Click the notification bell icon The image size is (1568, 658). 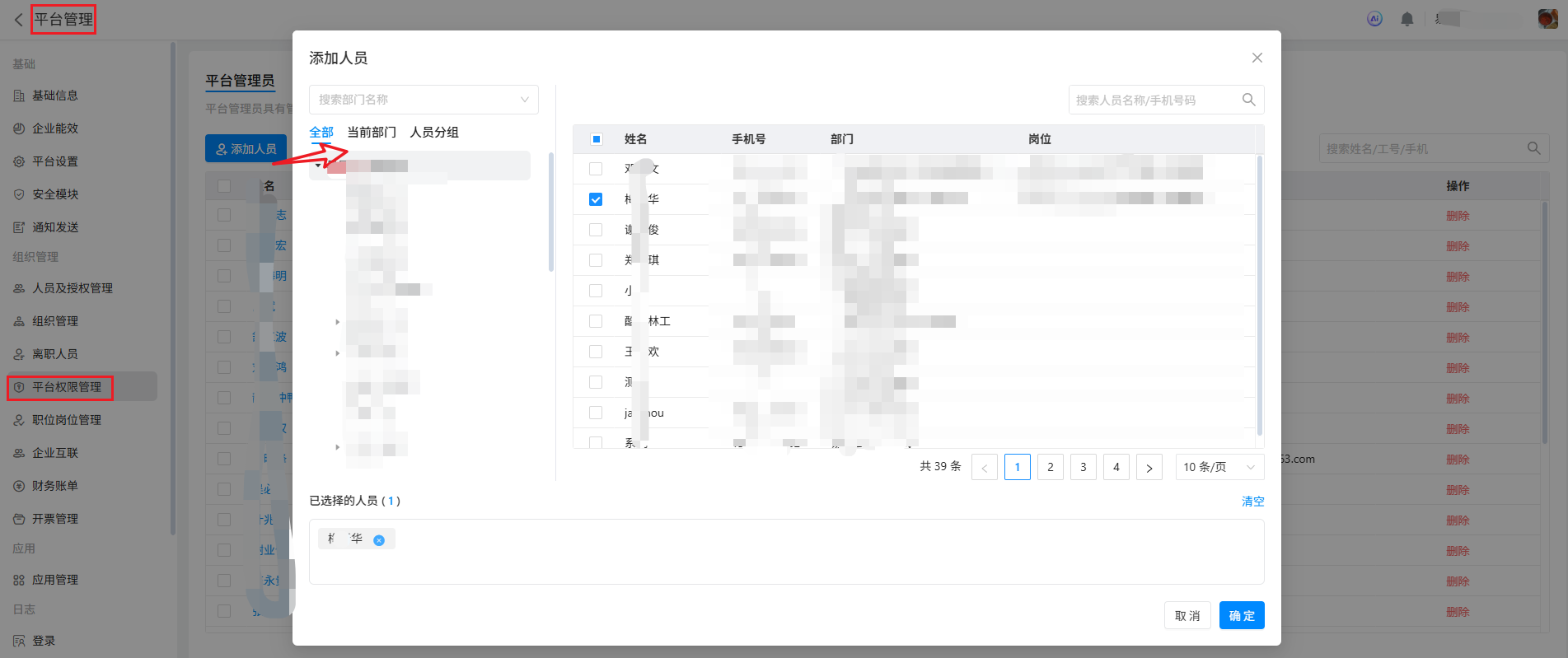[1407, 19]
